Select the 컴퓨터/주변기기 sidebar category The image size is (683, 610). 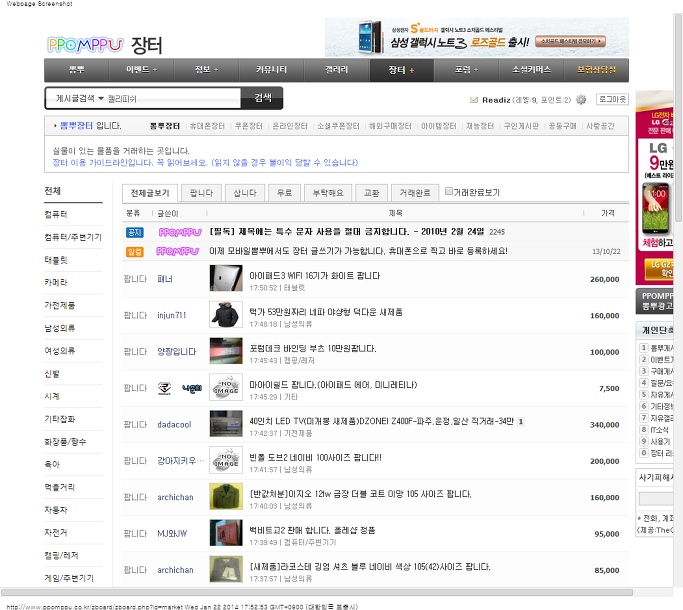point(73,237)
